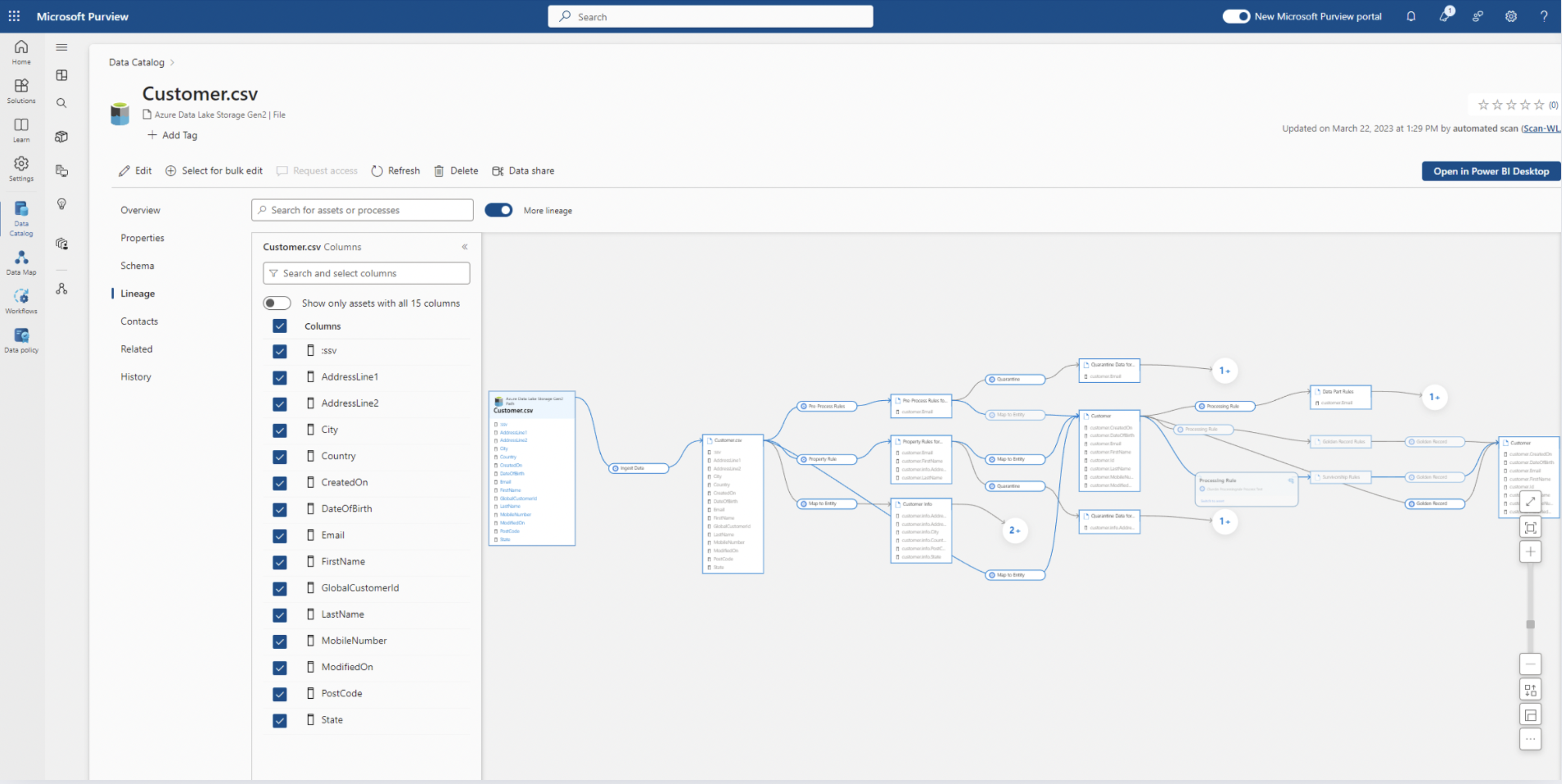Click the lineage zoom in plus button
This screenshot has height=784, width=1562.
(1530, 551)
